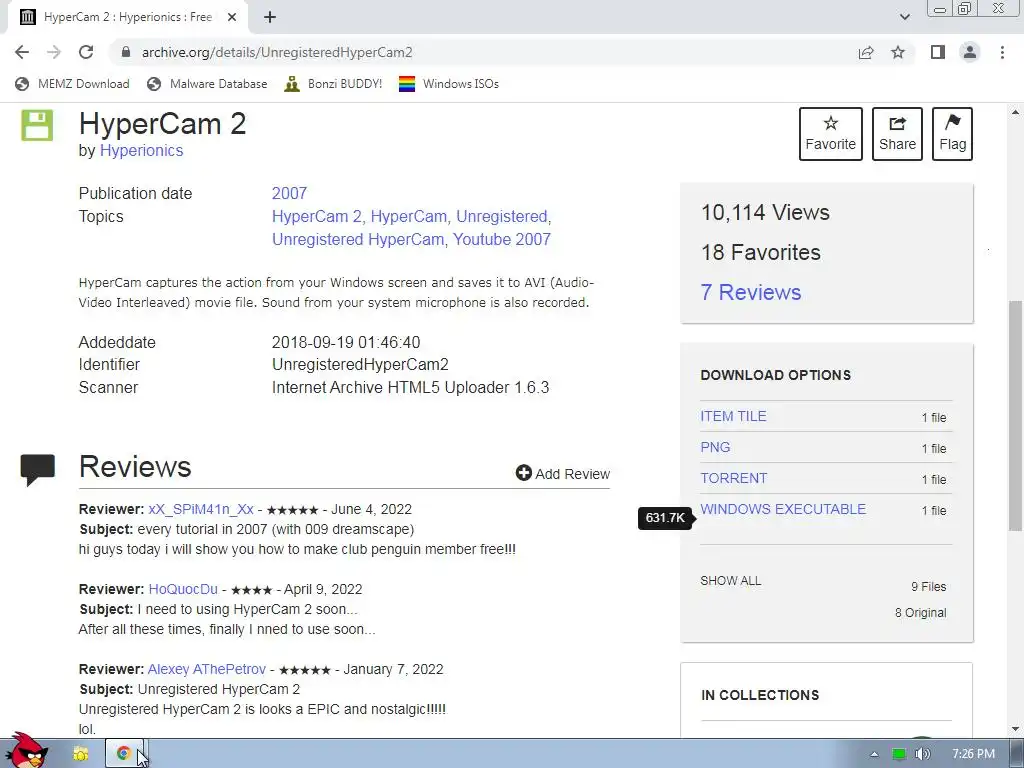
Task: Download the TORRENT file
Action: tap(733, 478)
